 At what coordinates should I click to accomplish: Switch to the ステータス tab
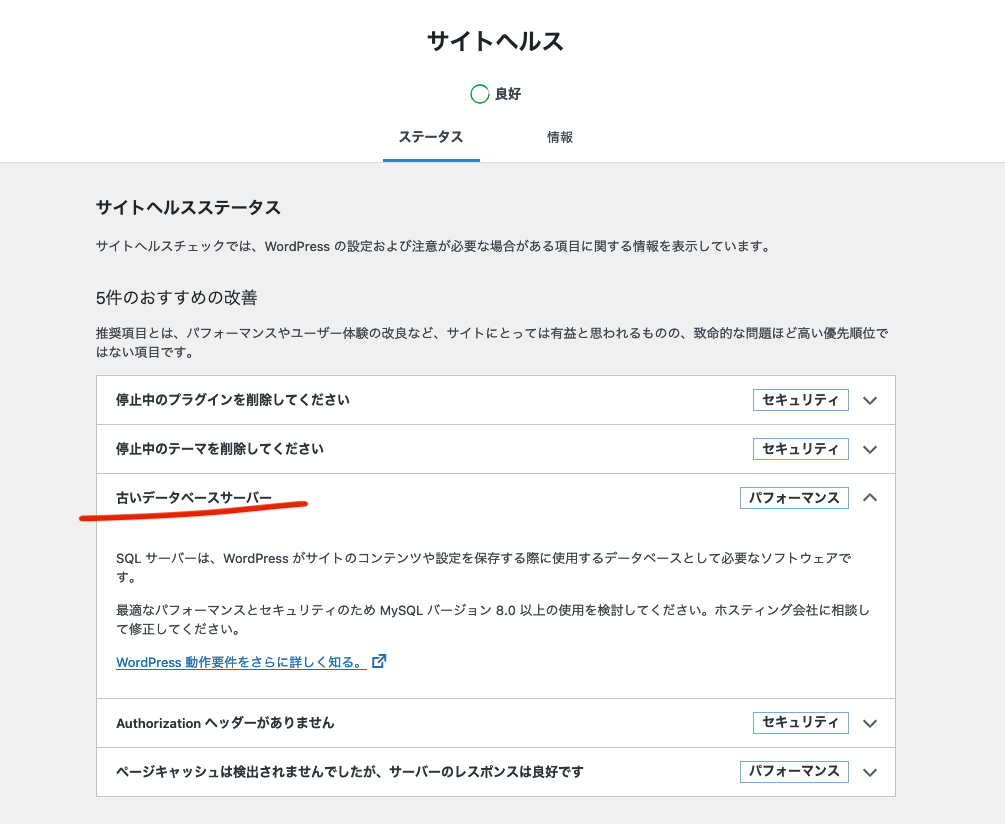point(431,137)
